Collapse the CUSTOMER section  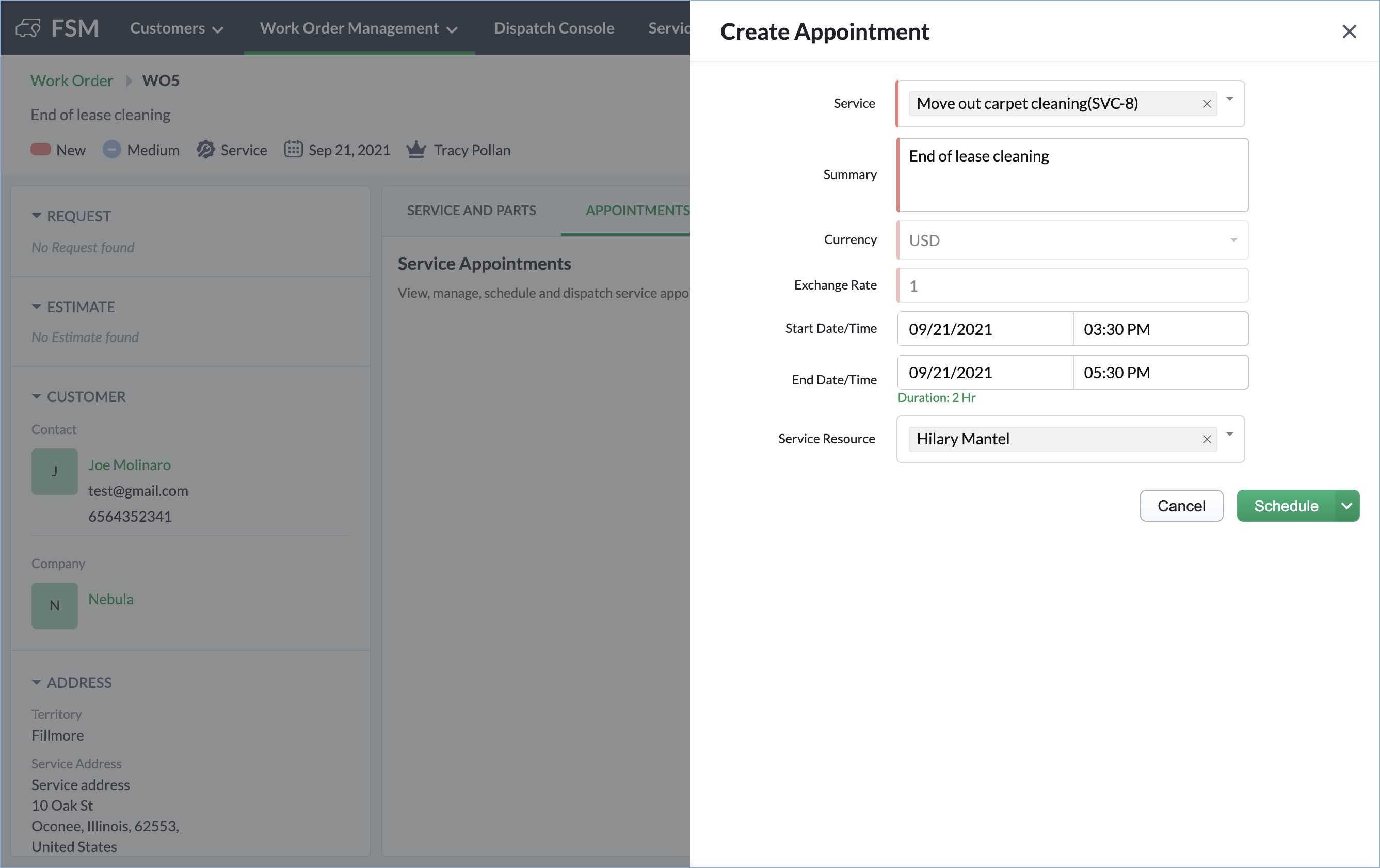click(x=36, y=396)
